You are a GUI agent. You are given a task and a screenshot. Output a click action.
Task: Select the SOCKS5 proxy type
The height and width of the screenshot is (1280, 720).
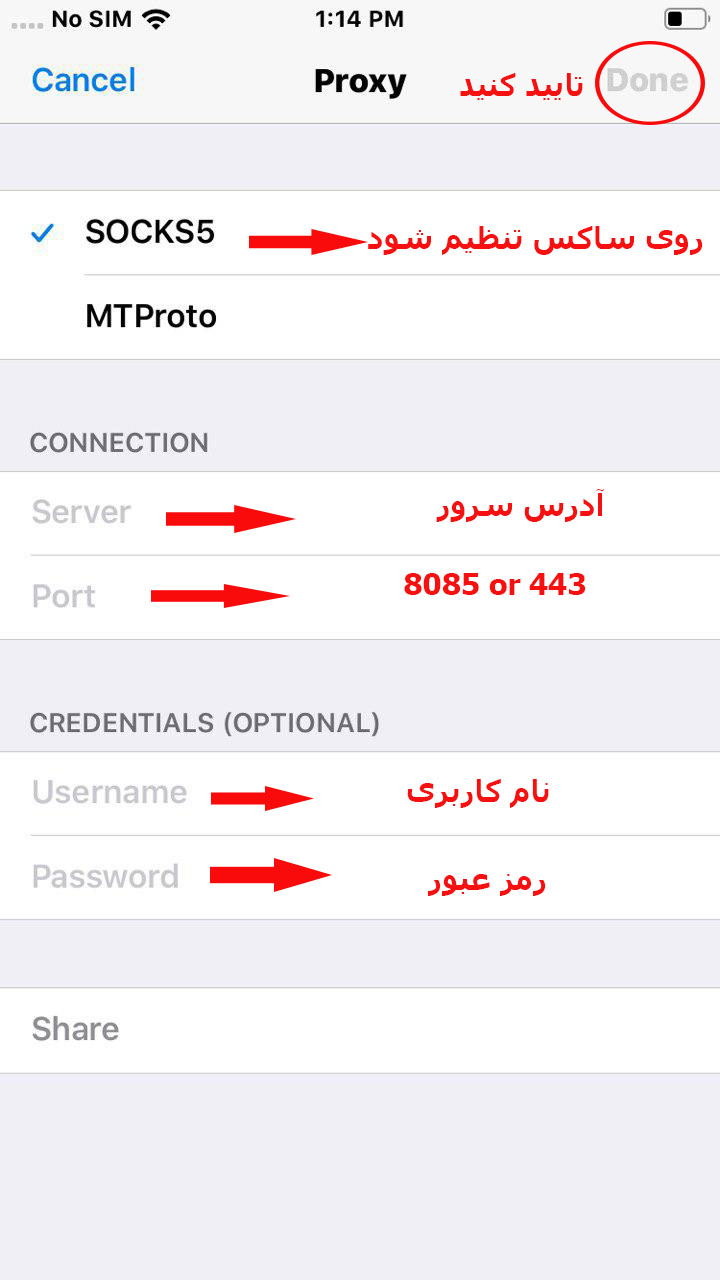[x=150, y=233]
